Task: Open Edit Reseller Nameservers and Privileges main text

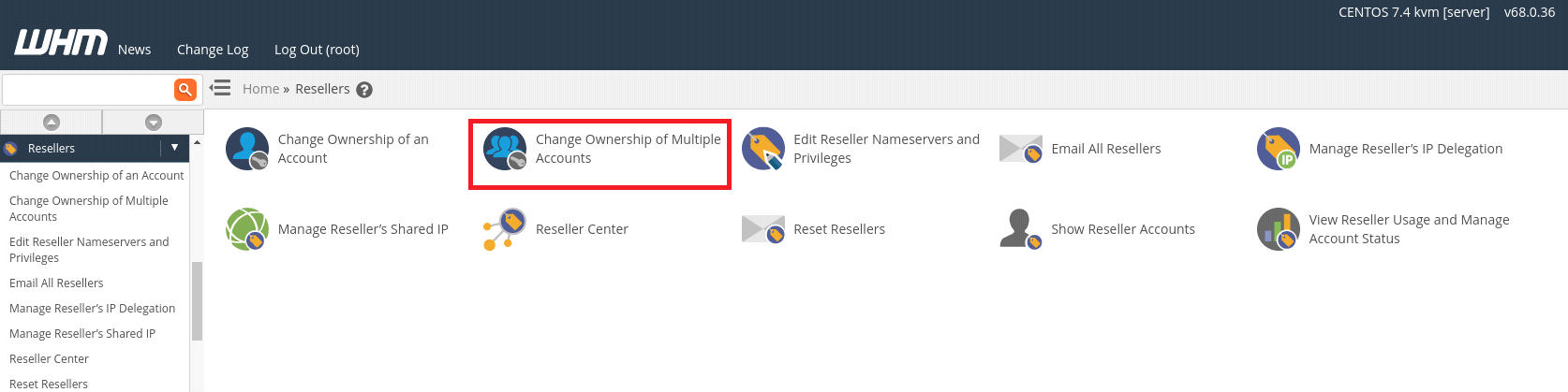Action: [886, 149]
